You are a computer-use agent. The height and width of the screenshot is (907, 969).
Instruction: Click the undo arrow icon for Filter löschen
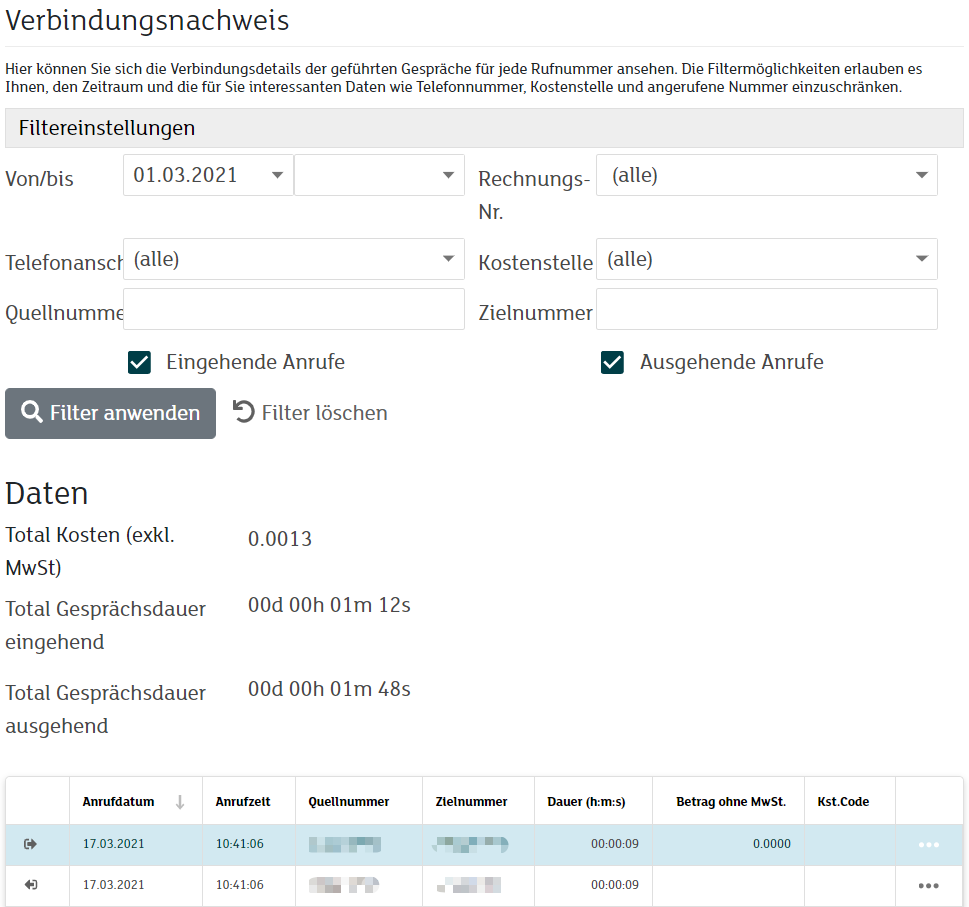pos(244,412)
